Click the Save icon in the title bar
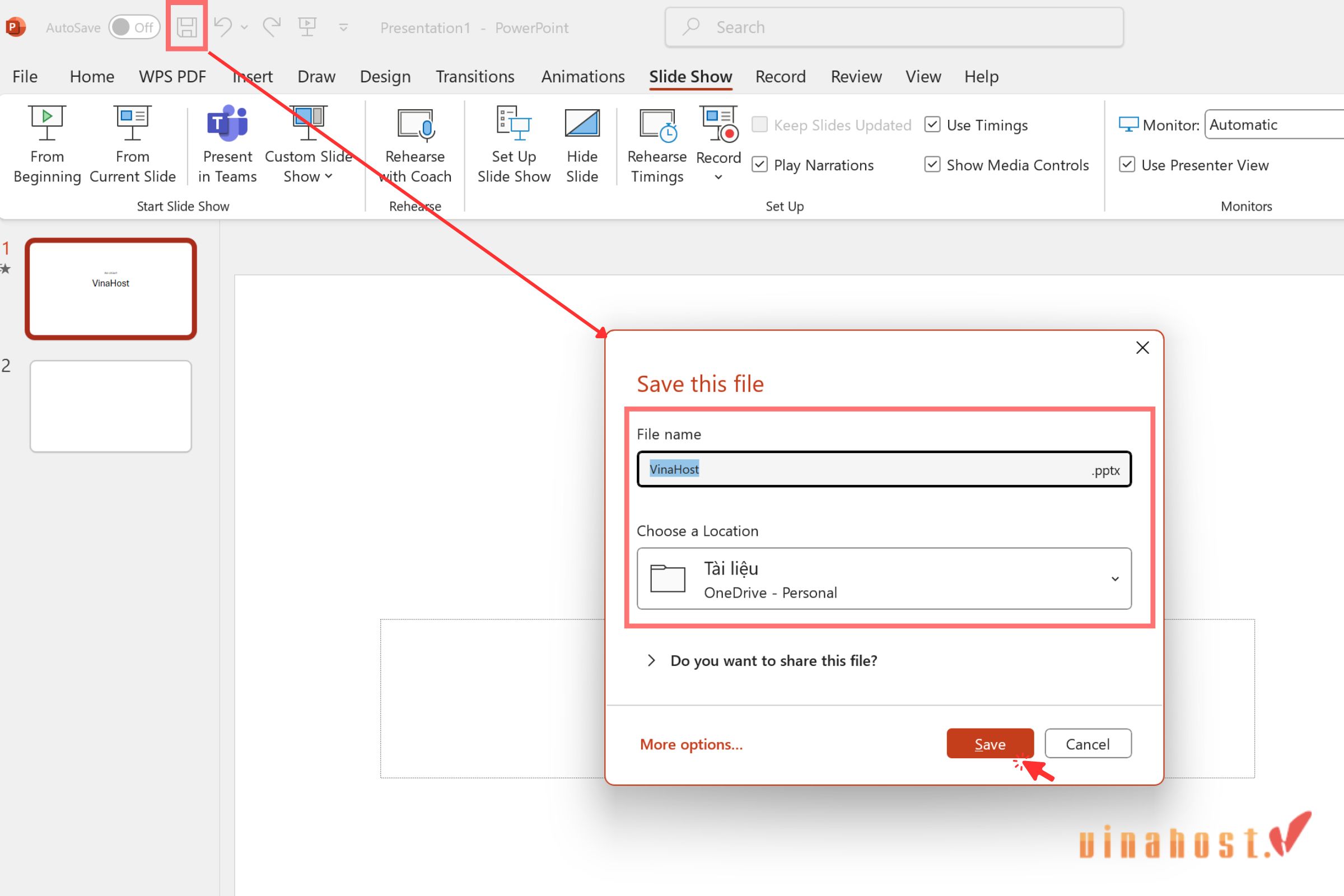 click(187, 27)
